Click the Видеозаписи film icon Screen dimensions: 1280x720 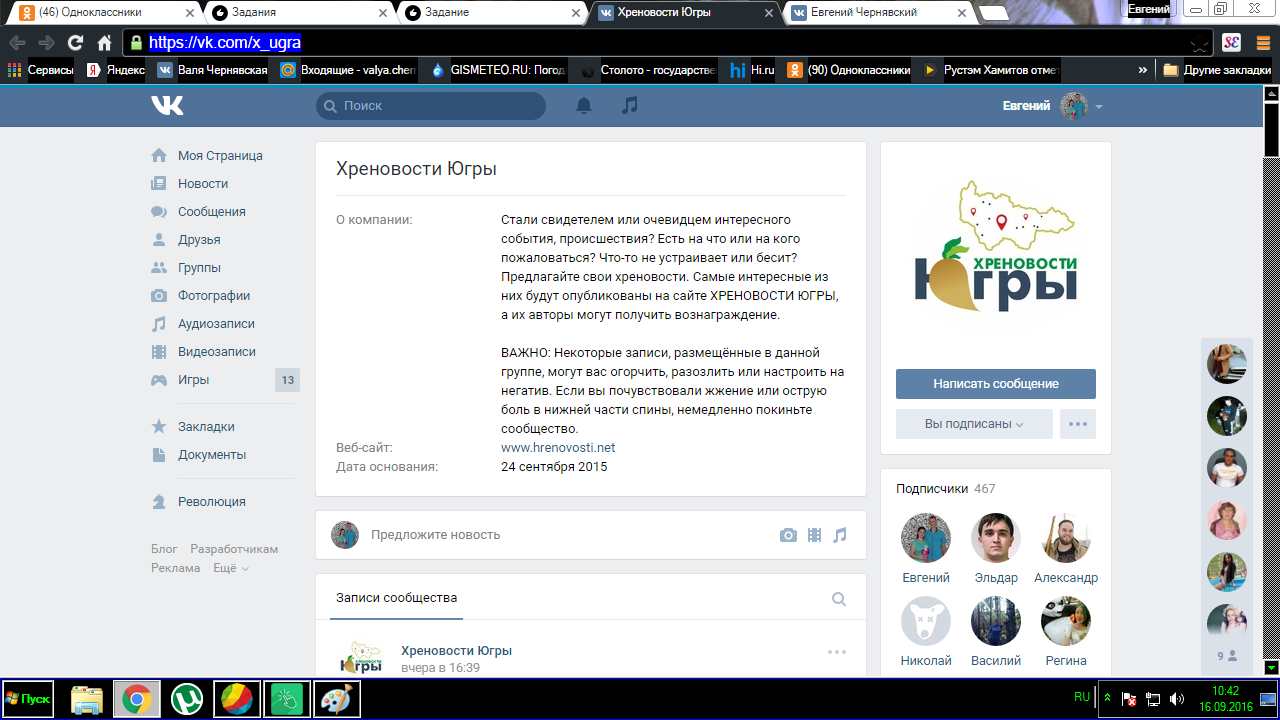[x=159, y=352]
